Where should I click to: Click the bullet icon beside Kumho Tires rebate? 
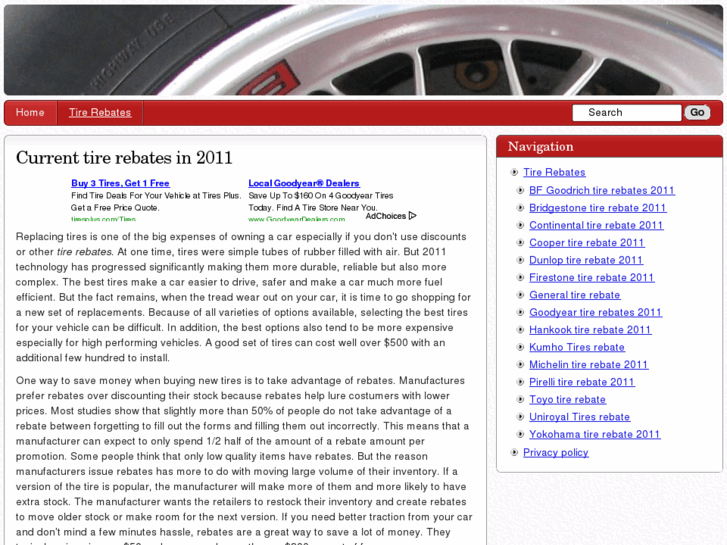tap(520, 347)
